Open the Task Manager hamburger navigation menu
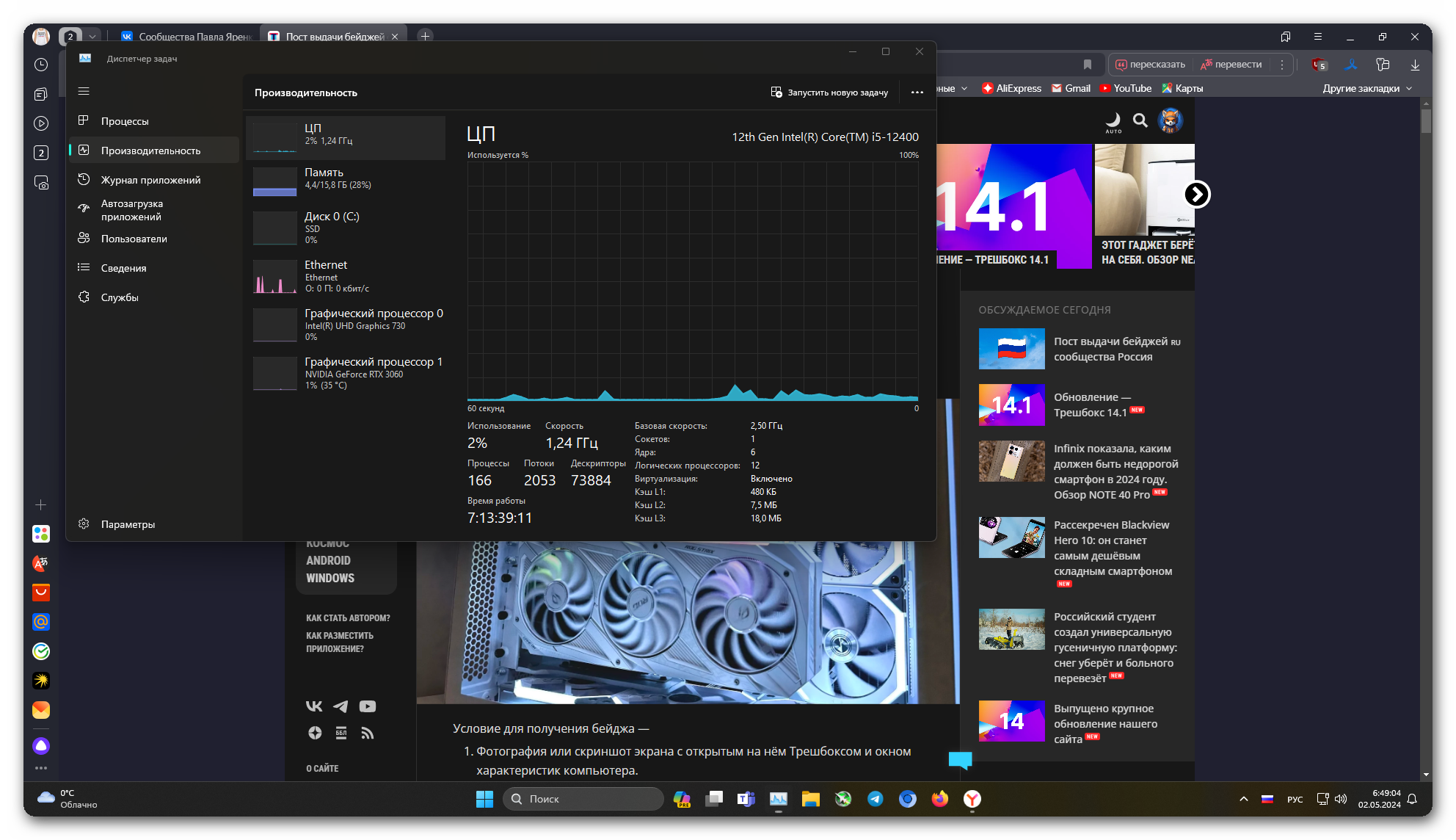Screen dimensions: 1456x840 pos(84,91)
